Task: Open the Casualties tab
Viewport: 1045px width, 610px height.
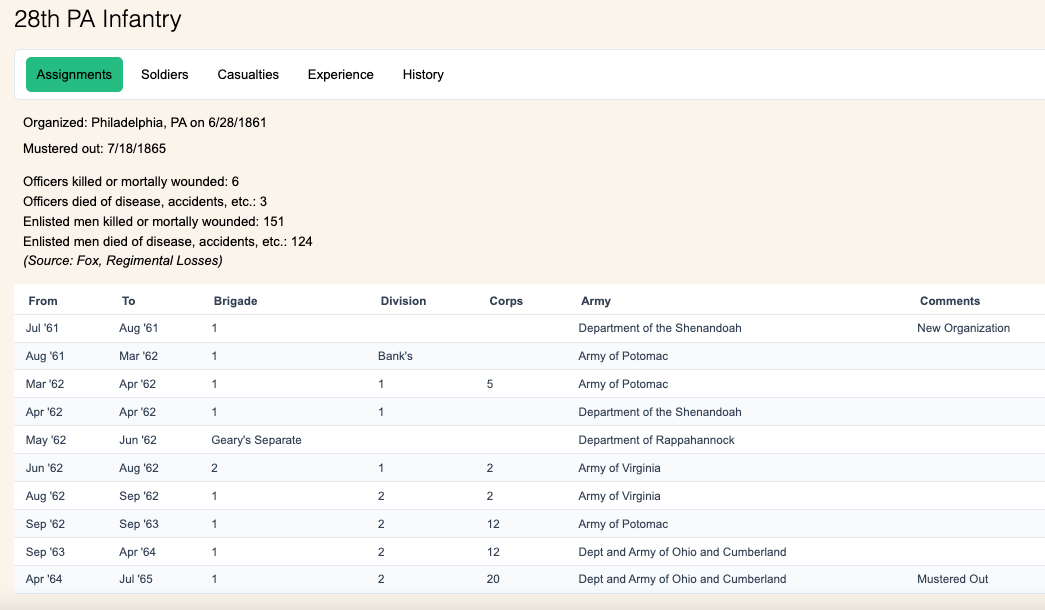Action: (248, 75)
